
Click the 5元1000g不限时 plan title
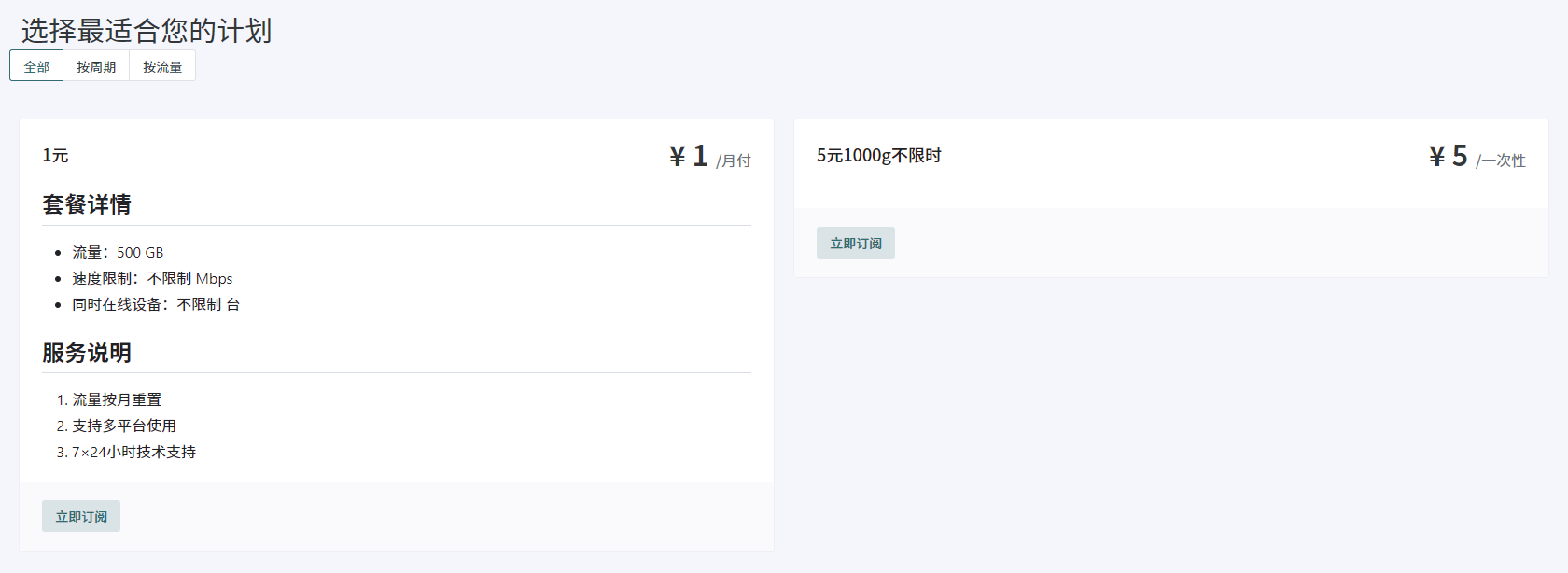point(878,155)
